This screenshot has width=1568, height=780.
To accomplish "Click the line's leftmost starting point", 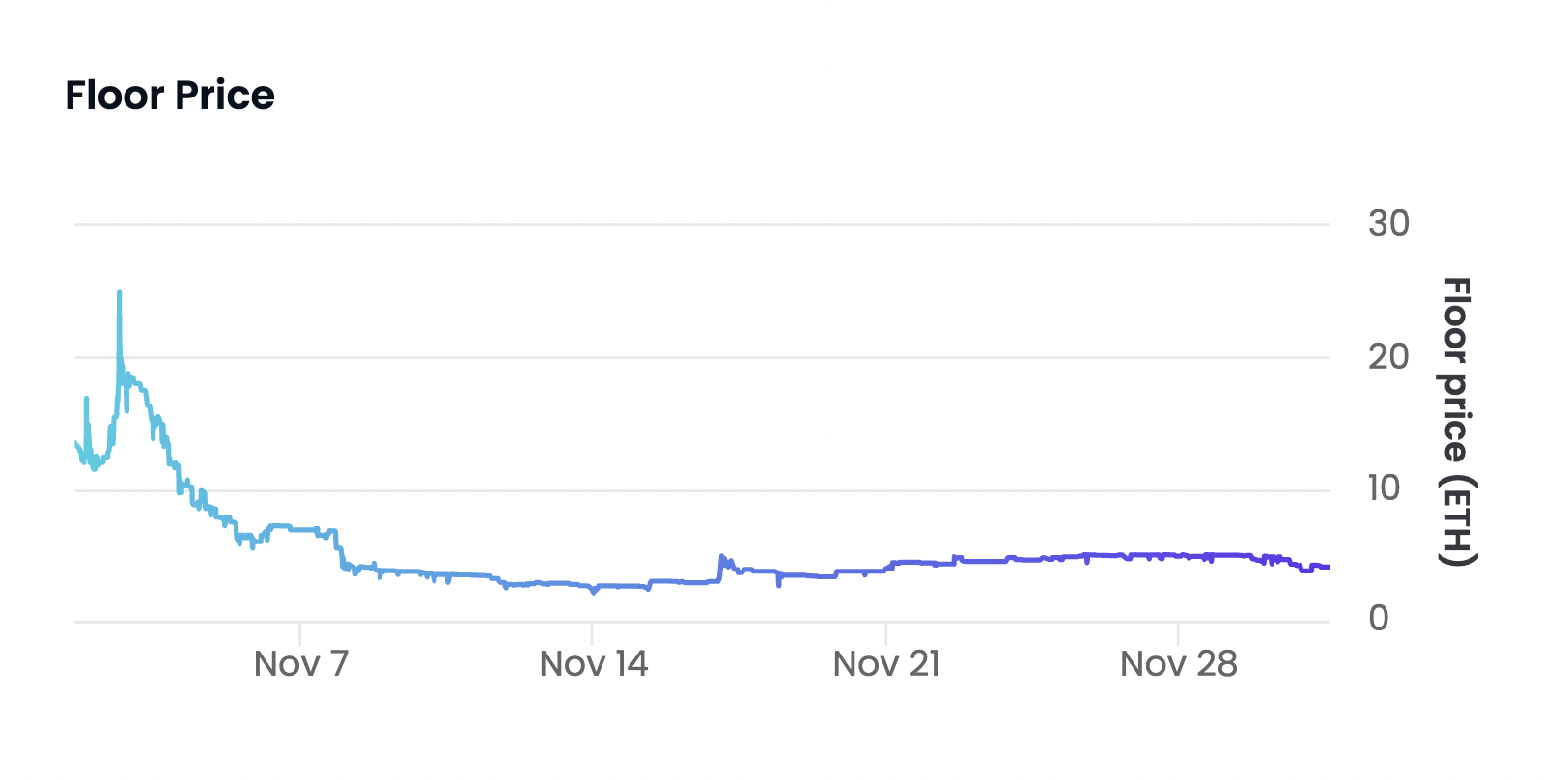I will coord(75,442).
